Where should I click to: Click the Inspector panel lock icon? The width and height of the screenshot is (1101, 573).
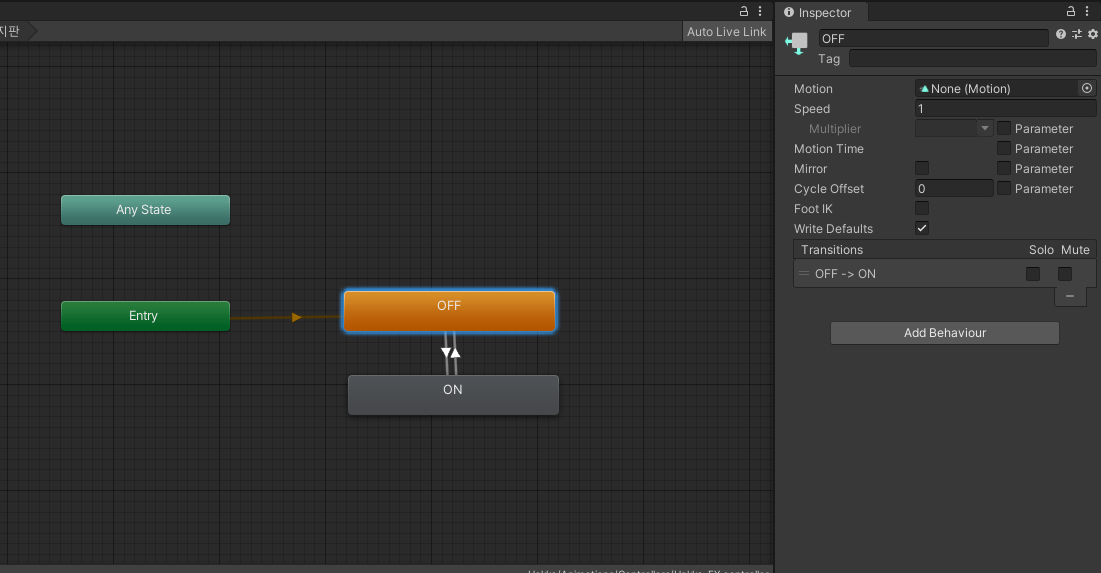1071,11
